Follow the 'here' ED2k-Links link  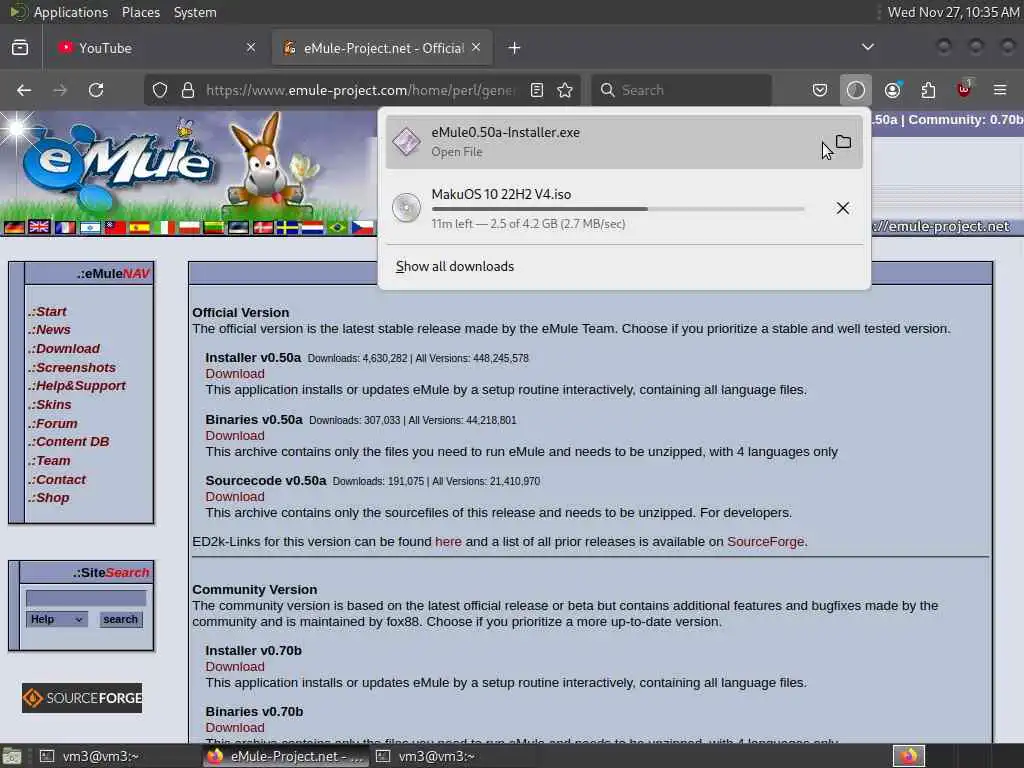pos(448,541)
